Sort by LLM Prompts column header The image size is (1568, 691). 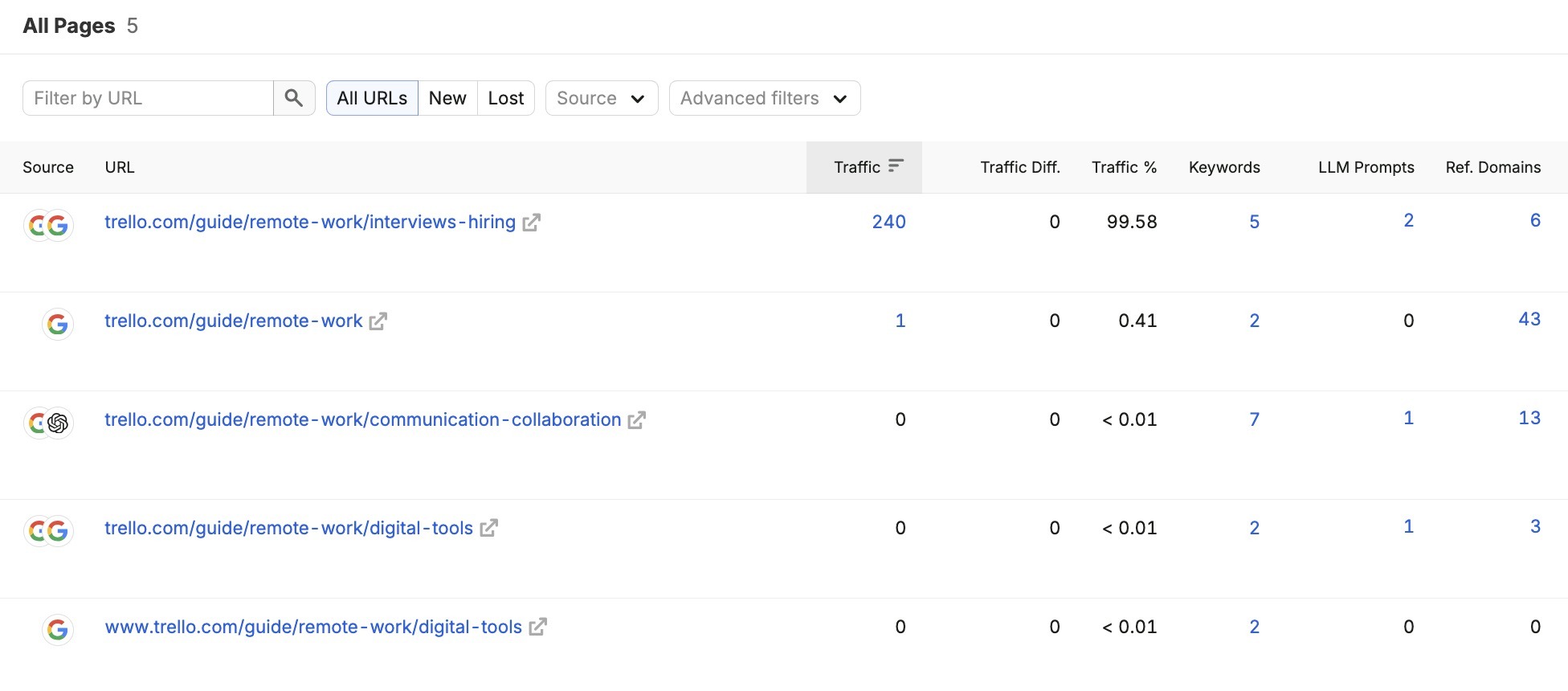click(1366, 167)
